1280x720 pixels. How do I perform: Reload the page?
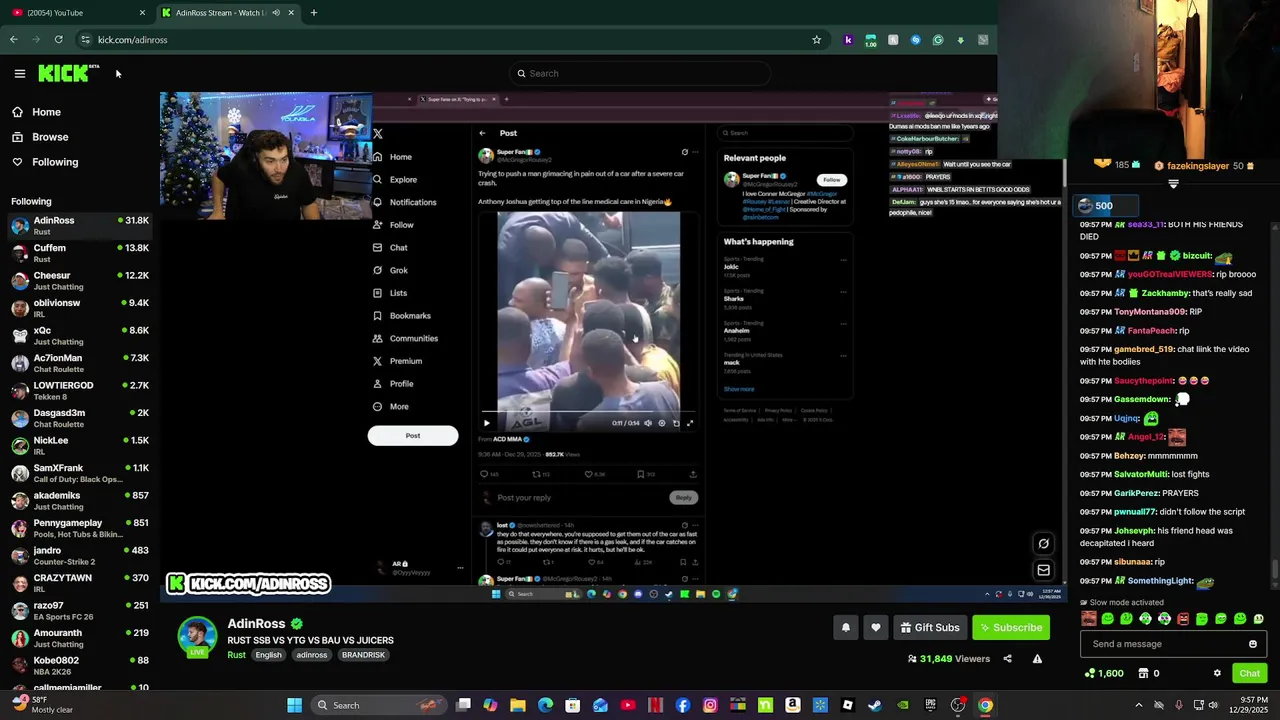click(x=58, y=40)
